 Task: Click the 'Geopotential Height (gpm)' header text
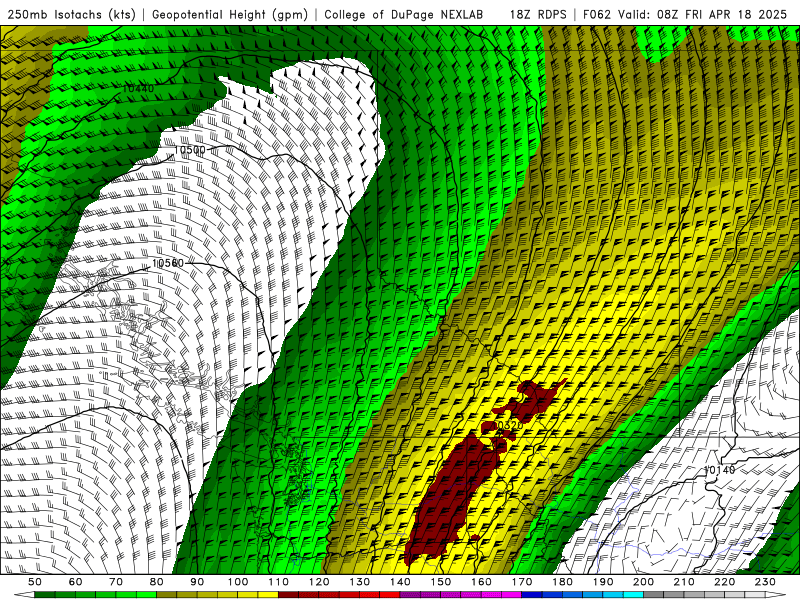[230, 14]
